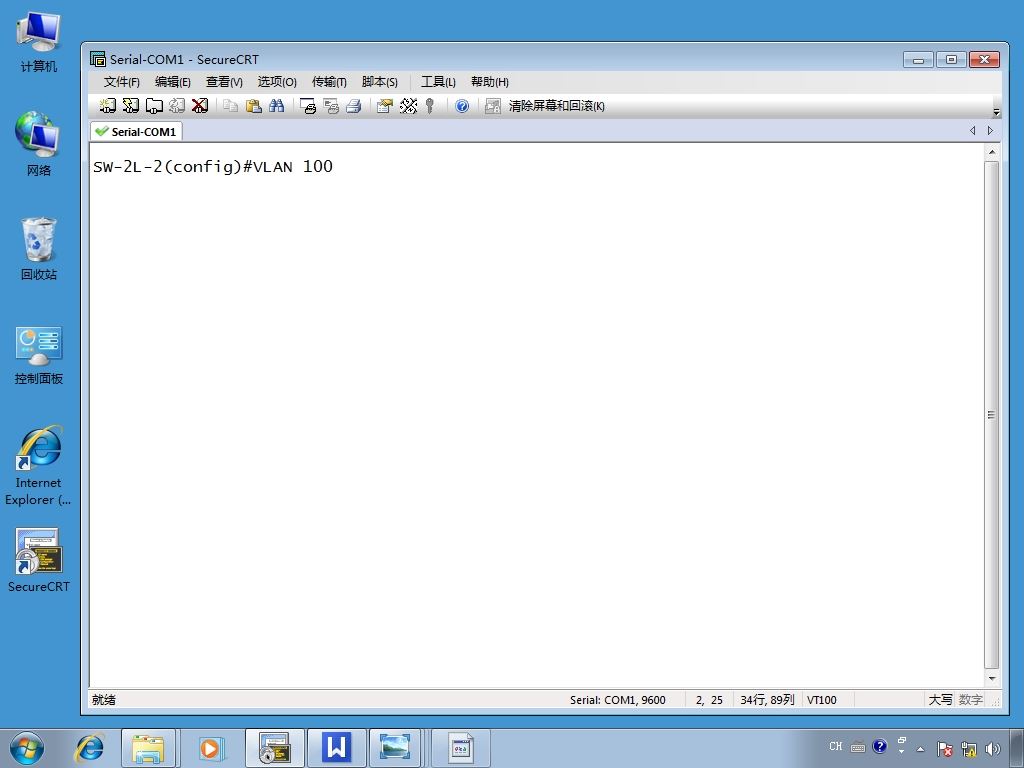Click the 34行, 89列 status entry
Image resolution: width=1024 pixels, height=768 pixels.
coord(767,699)
